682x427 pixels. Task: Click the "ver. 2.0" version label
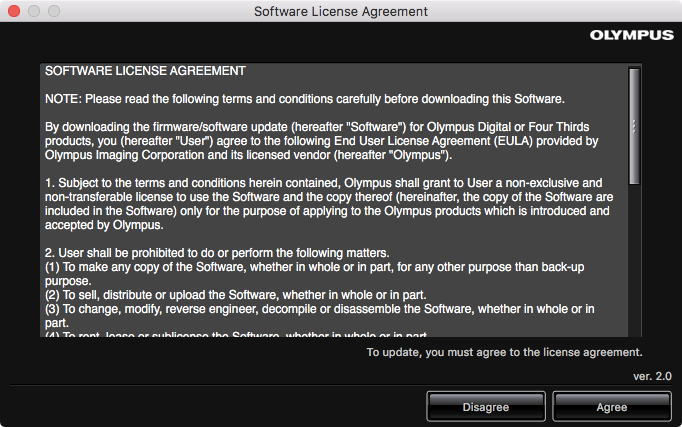(652, 376)
